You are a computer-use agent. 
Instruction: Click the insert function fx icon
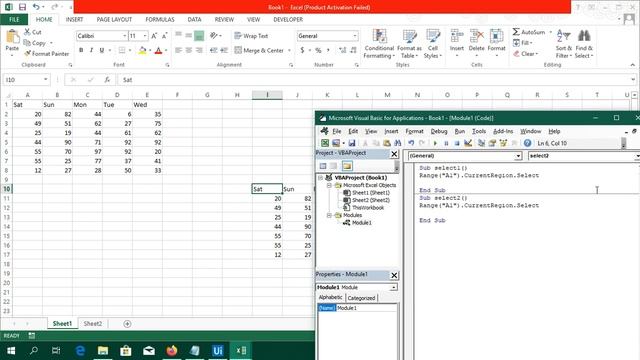pos(107,80)
